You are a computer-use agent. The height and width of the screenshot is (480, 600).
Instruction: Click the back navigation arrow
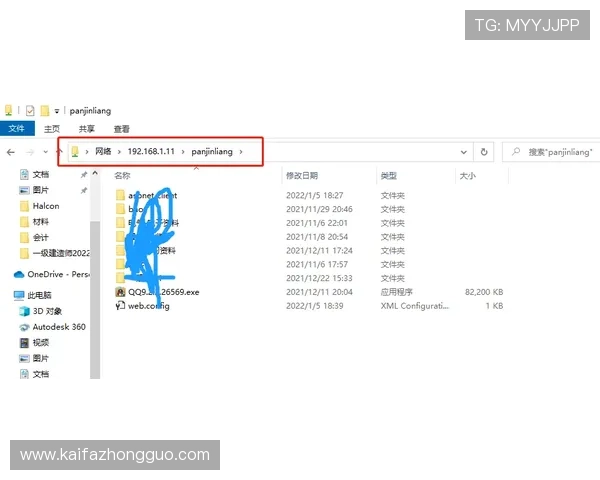pos(11,152)
